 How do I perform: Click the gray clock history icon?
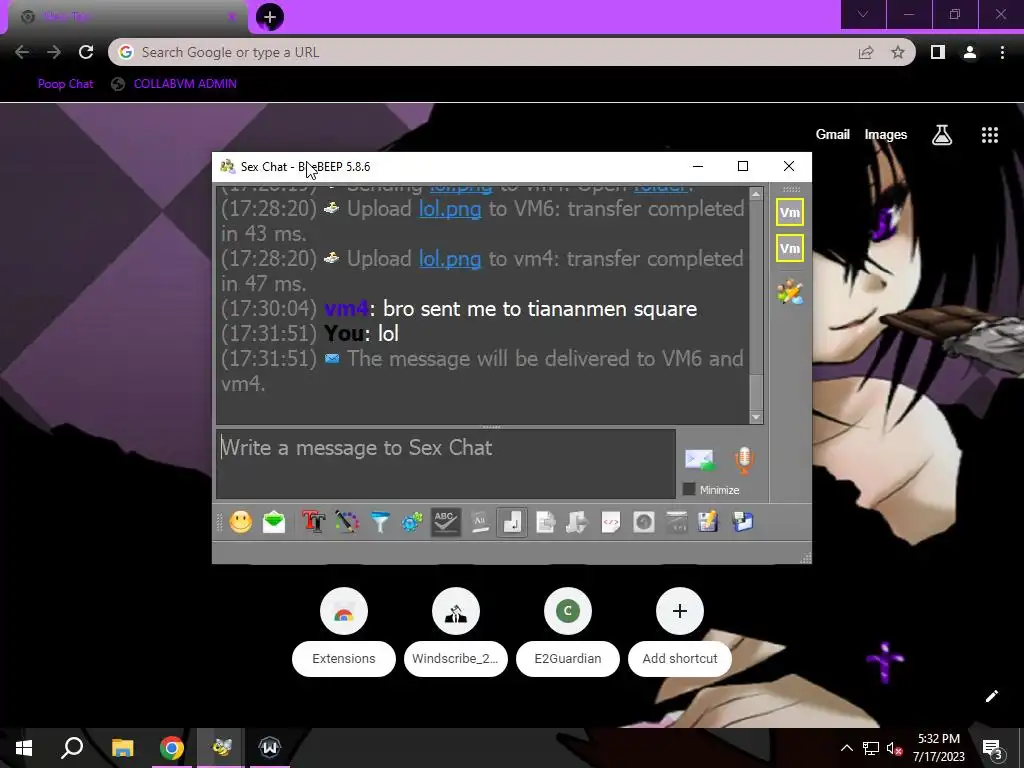tap(643, 522)
